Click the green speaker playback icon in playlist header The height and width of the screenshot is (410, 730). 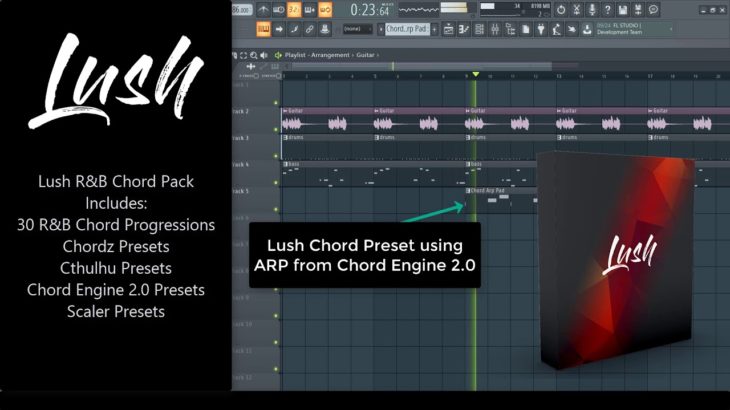[278, 55]
